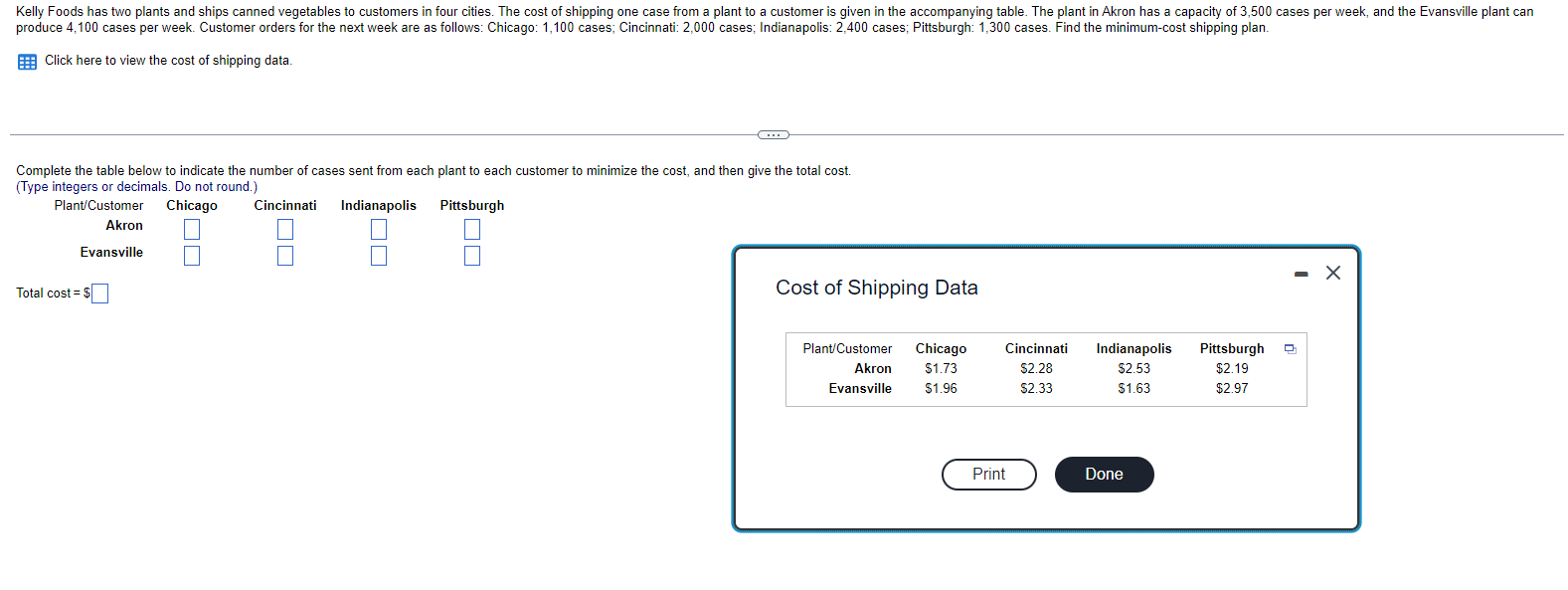Select the Akron Chicago $1.73 cost cell

tap(941, 368)
